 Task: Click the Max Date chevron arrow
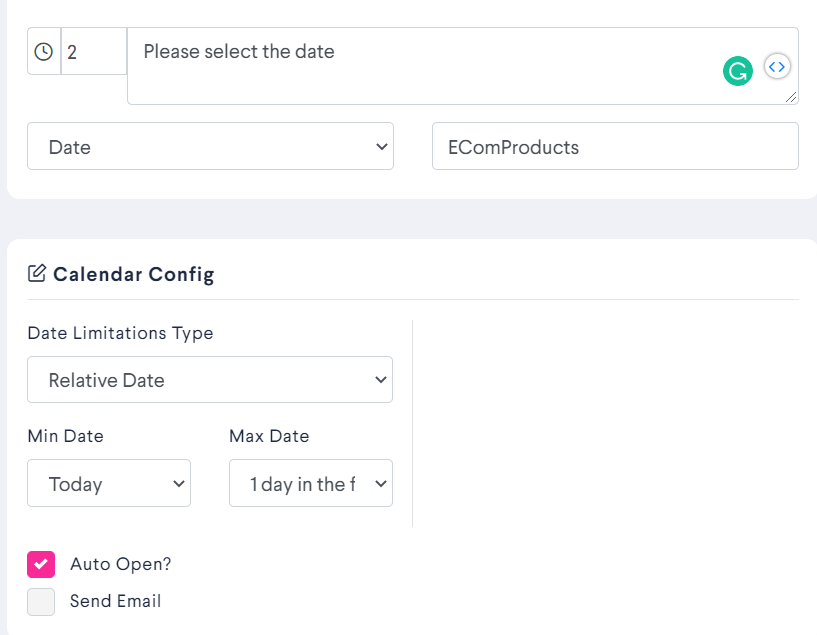pos(381,484)
